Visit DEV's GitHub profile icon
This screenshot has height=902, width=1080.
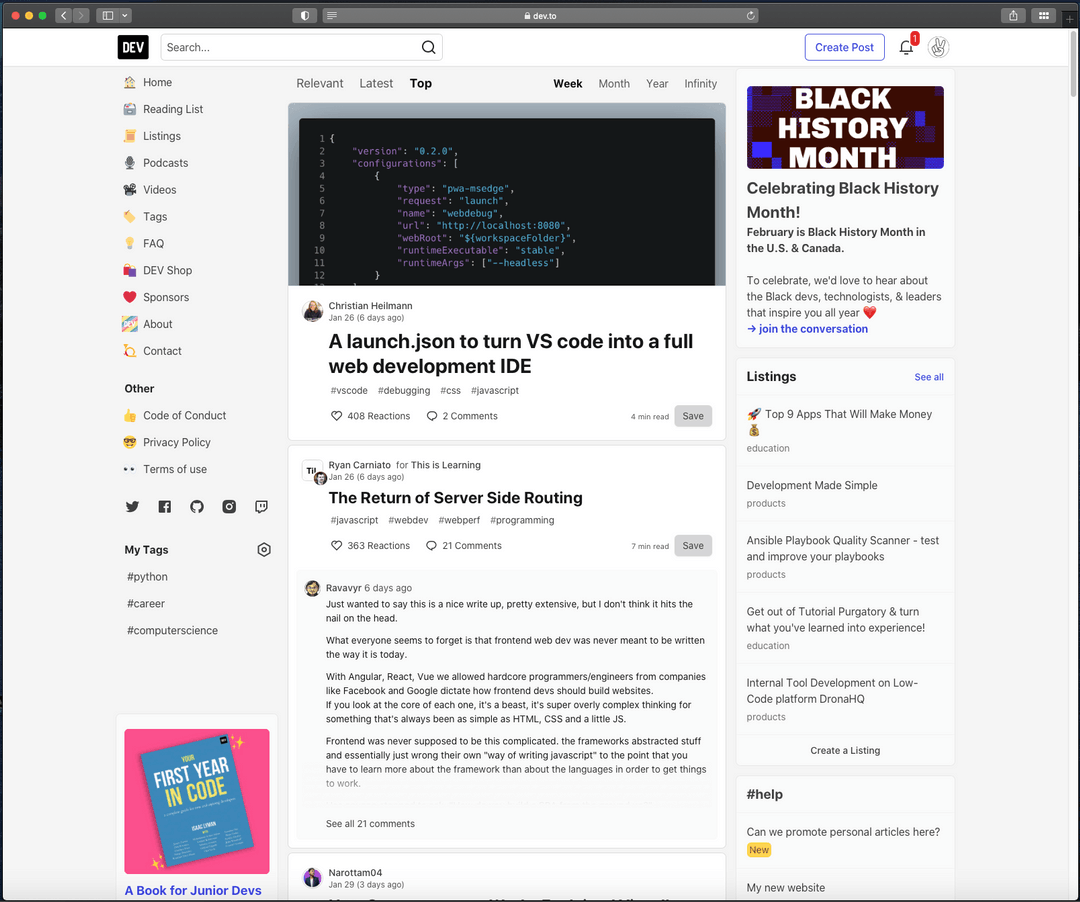click(x=196, y=507)
